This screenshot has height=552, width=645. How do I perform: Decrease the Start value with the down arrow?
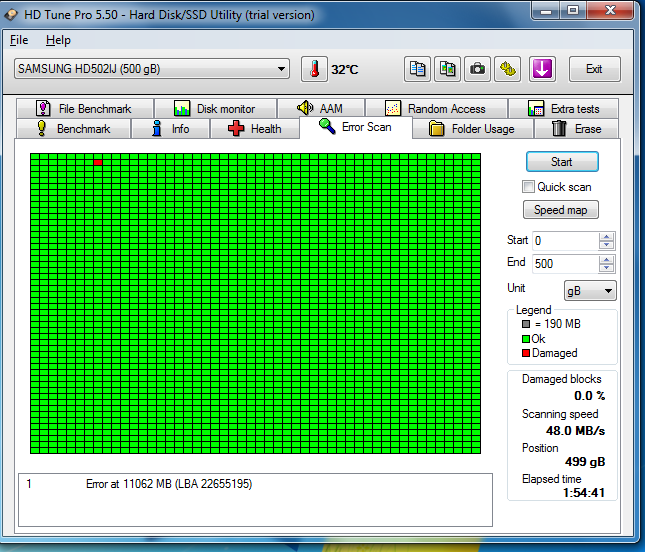coord(606,245)
